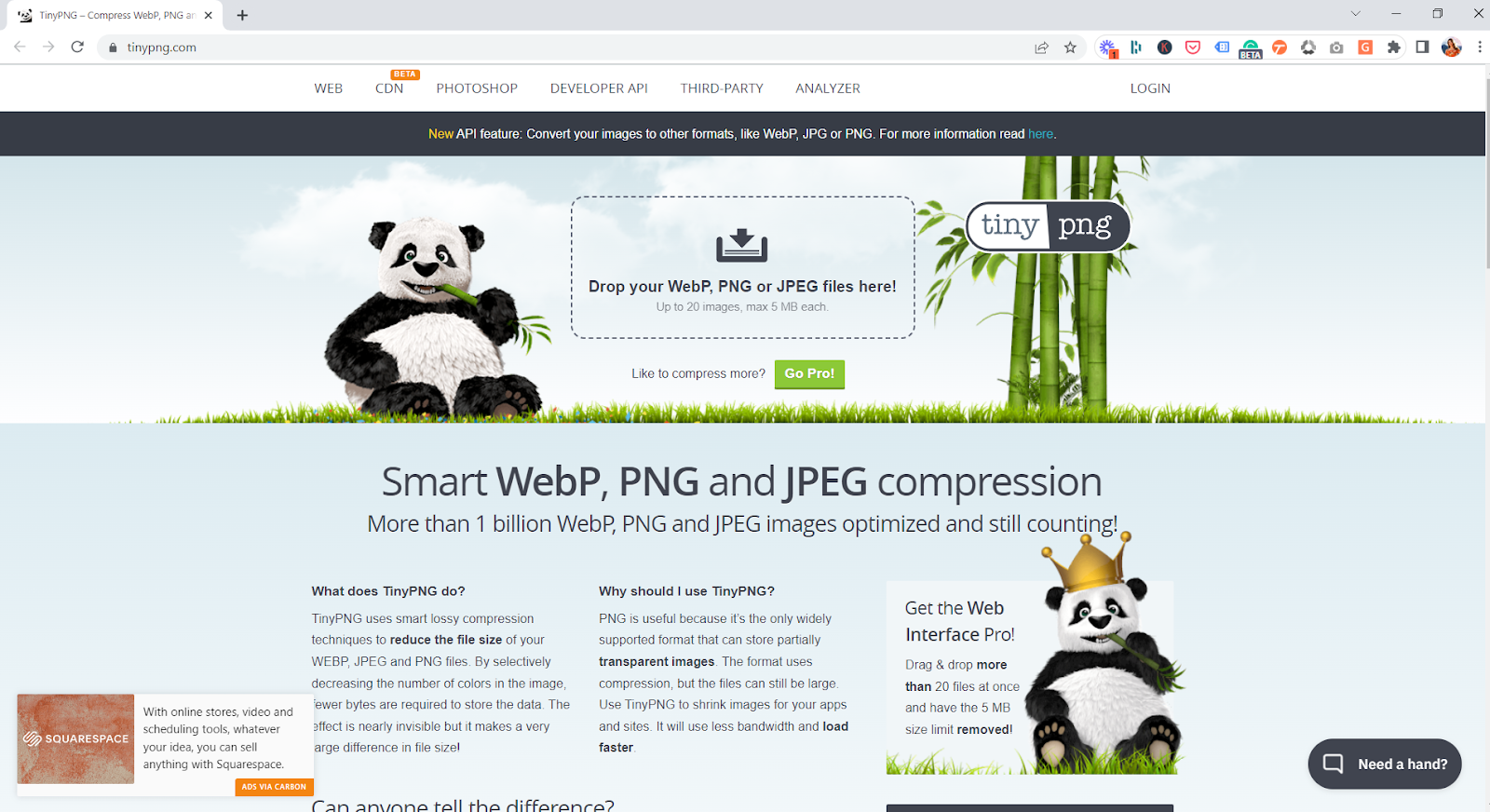Click the browser back arrow
This screenshot has width=1490, height=812.
(20, 47)
